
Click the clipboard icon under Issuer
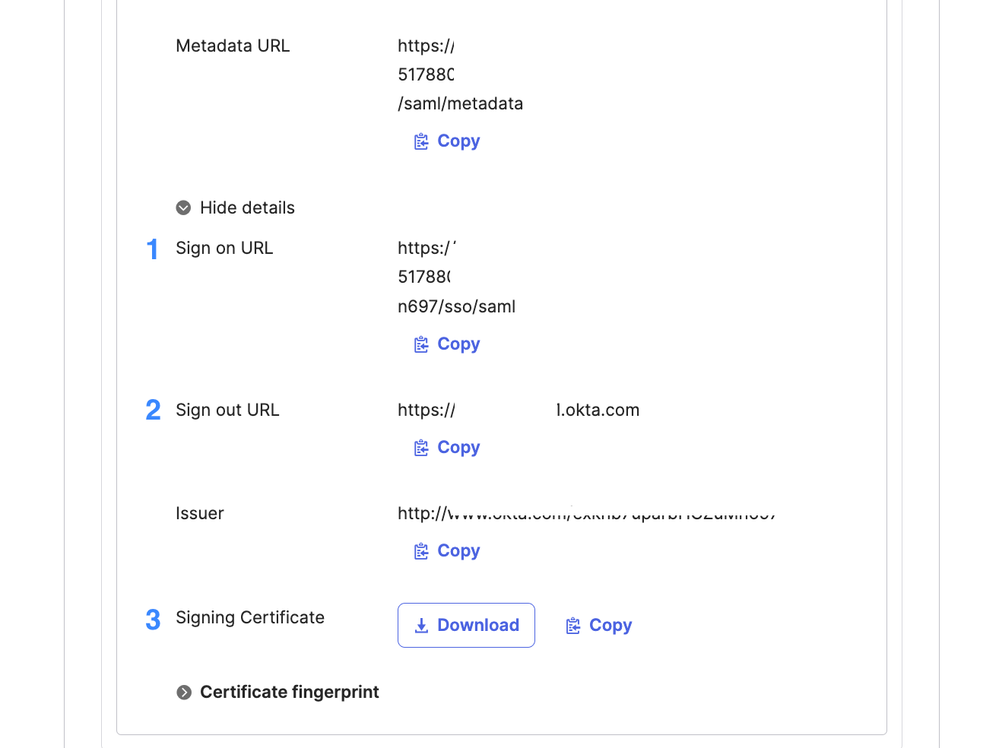tap(421, 552)
